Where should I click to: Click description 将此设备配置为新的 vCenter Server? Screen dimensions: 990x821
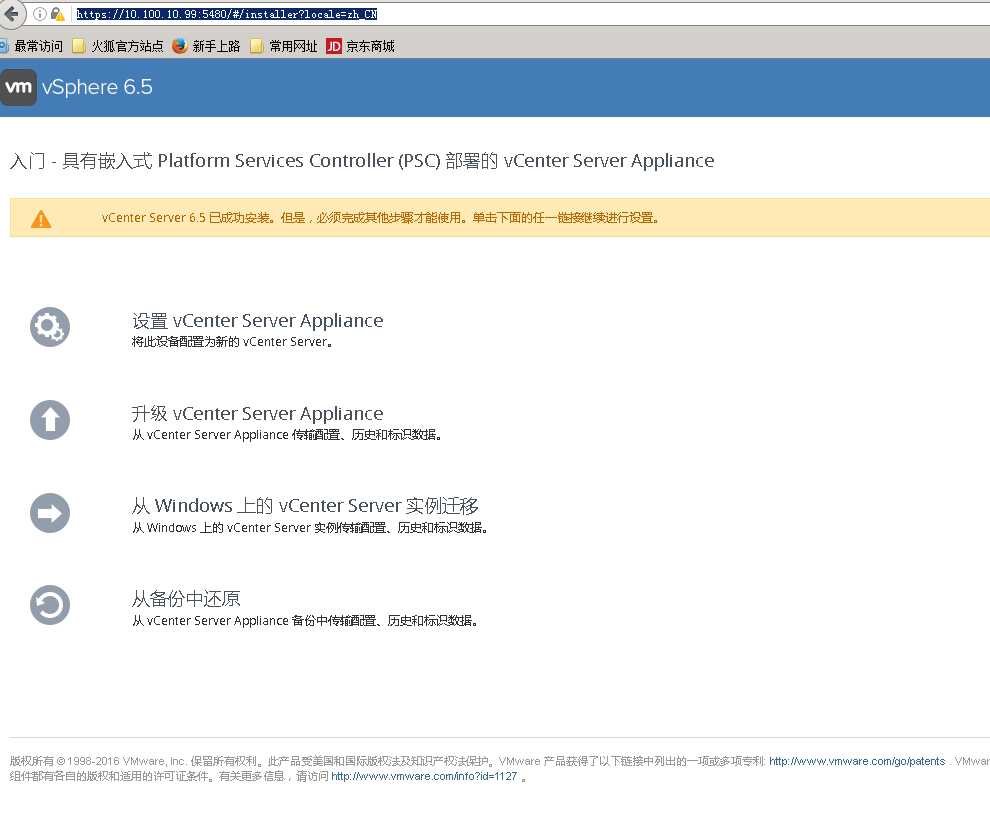(232, 342)
